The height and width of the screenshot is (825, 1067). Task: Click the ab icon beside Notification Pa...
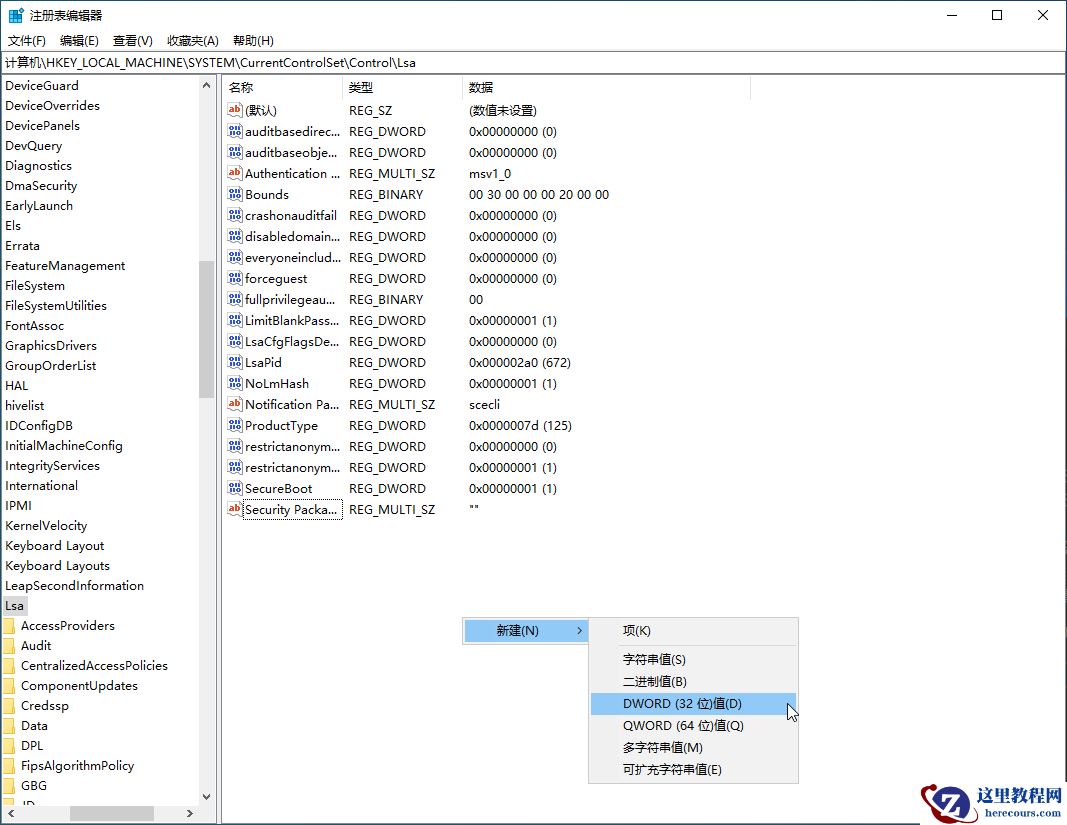(x=232, y=404)
